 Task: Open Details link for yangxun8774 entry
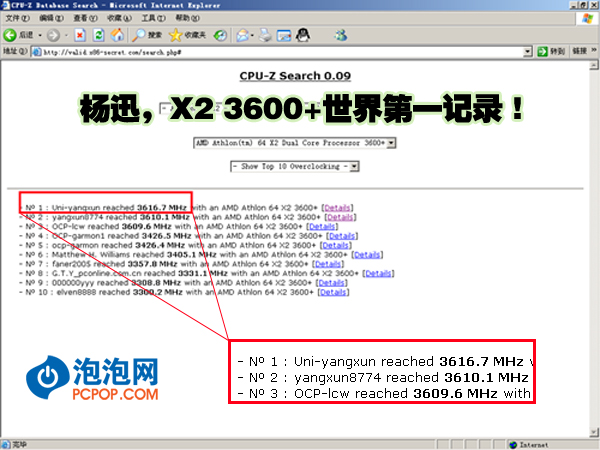click(x=340, y=217)
